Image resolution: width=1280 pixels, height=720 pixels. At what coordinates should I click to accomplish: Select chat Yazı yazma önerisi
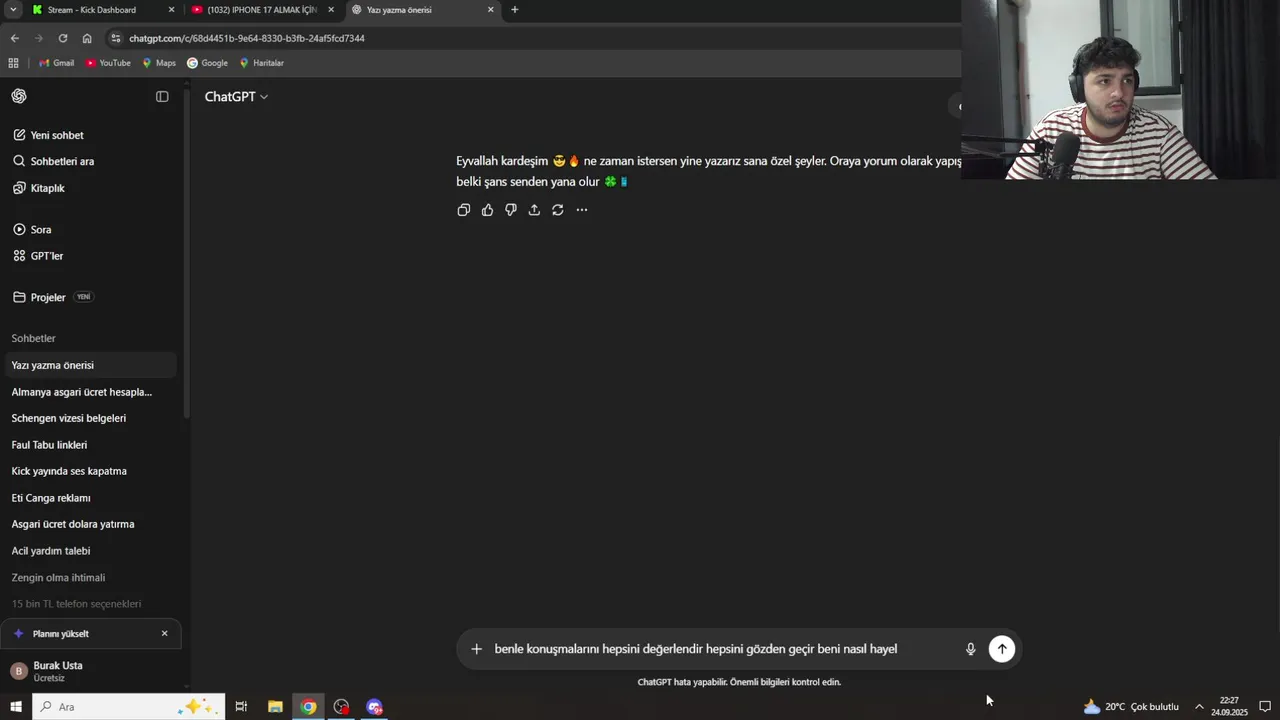(91, 365)
